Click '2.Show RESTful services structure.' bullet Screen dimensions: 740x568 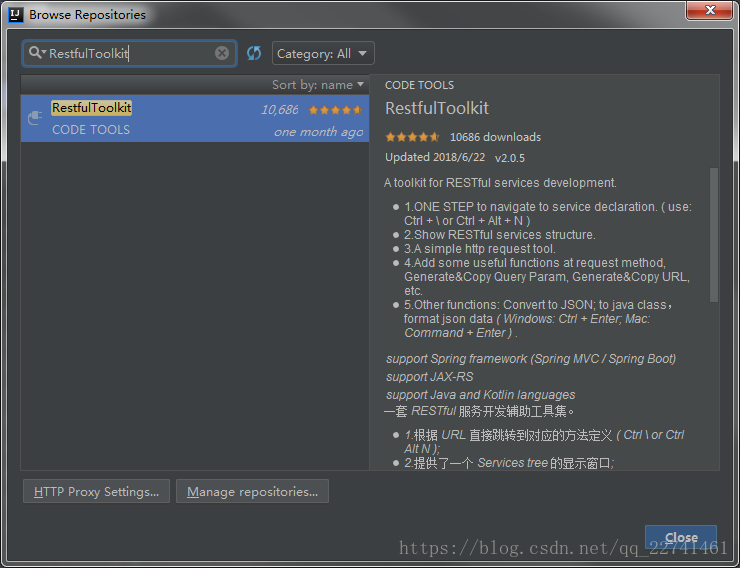tap(500, 235)
